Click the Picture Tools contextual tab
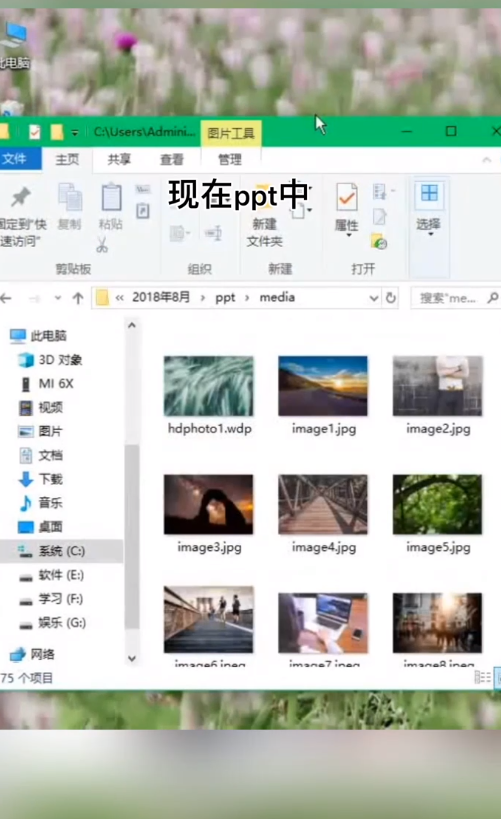501x819 pixels. click(x=230, y=133)
